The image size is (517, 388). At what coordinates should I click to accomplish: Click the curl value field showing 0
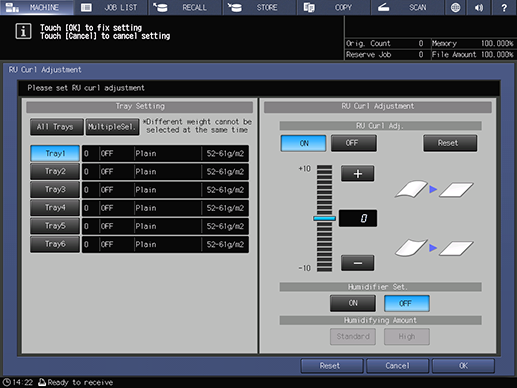pyautogui.click(x=358, y=218)
